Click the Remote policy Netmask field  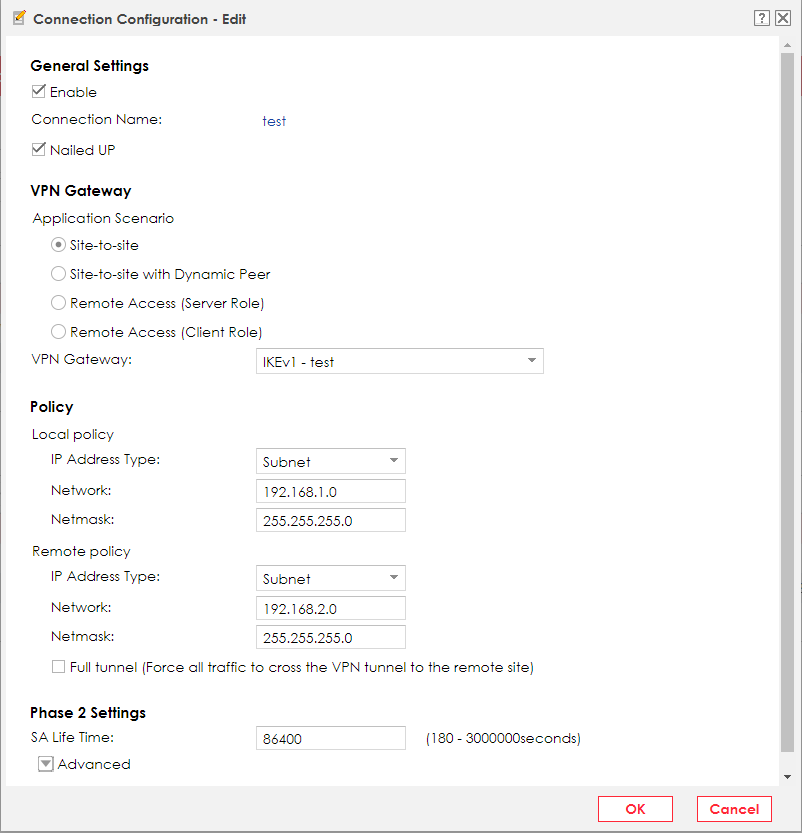(330, 638)
